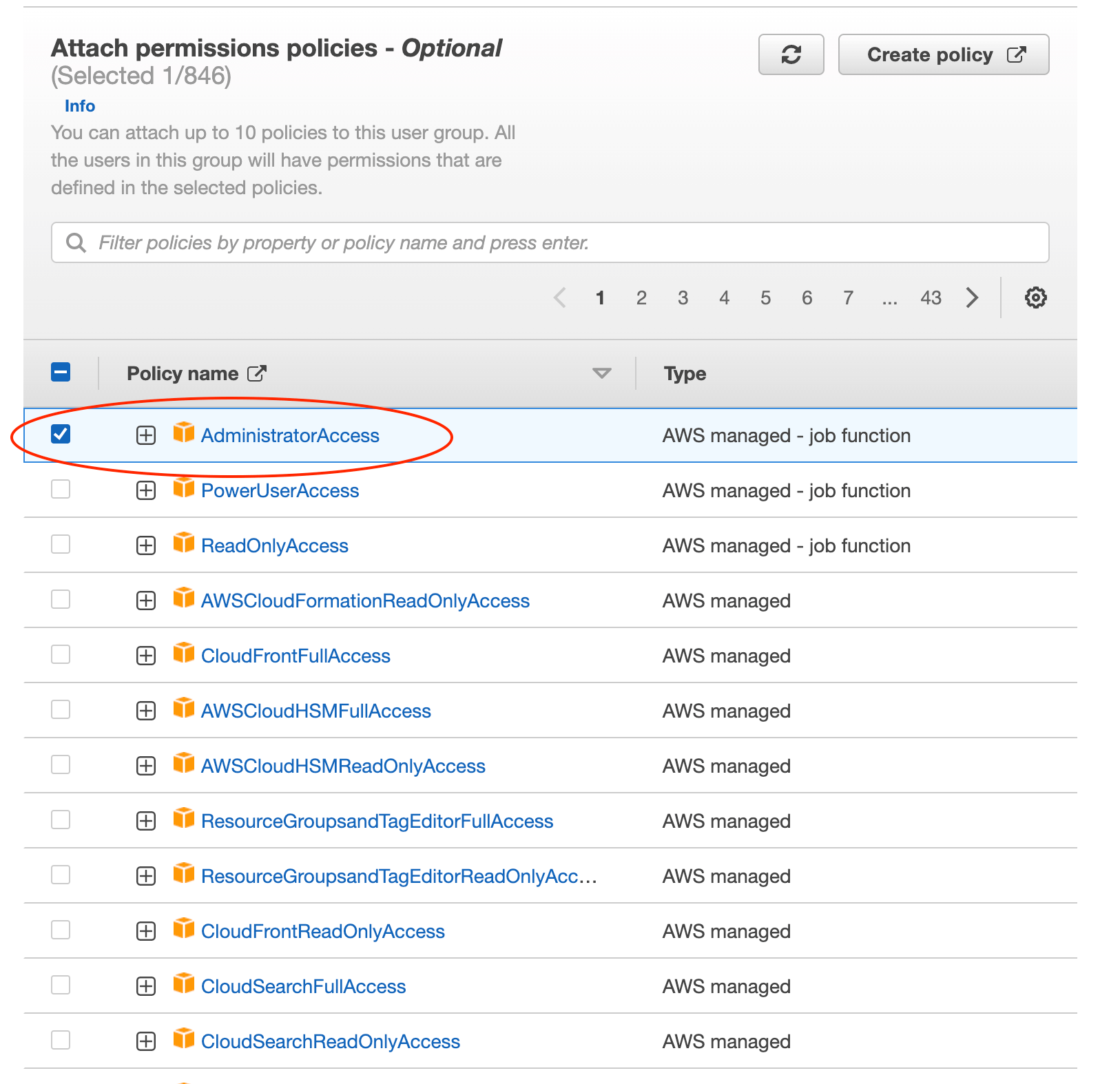Click the Type column header

(685, 373)
